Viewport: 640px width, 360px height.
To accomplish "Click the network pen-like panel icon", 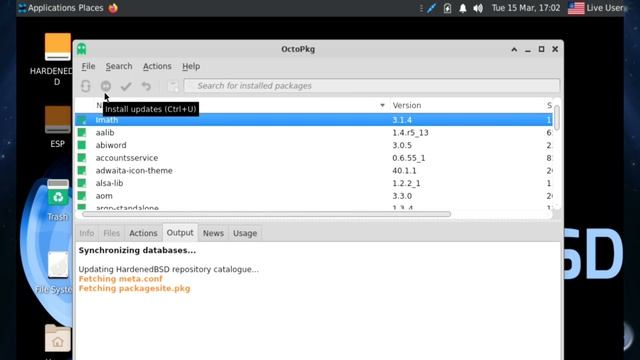I will pyautogui.click(x=431, y=8).
